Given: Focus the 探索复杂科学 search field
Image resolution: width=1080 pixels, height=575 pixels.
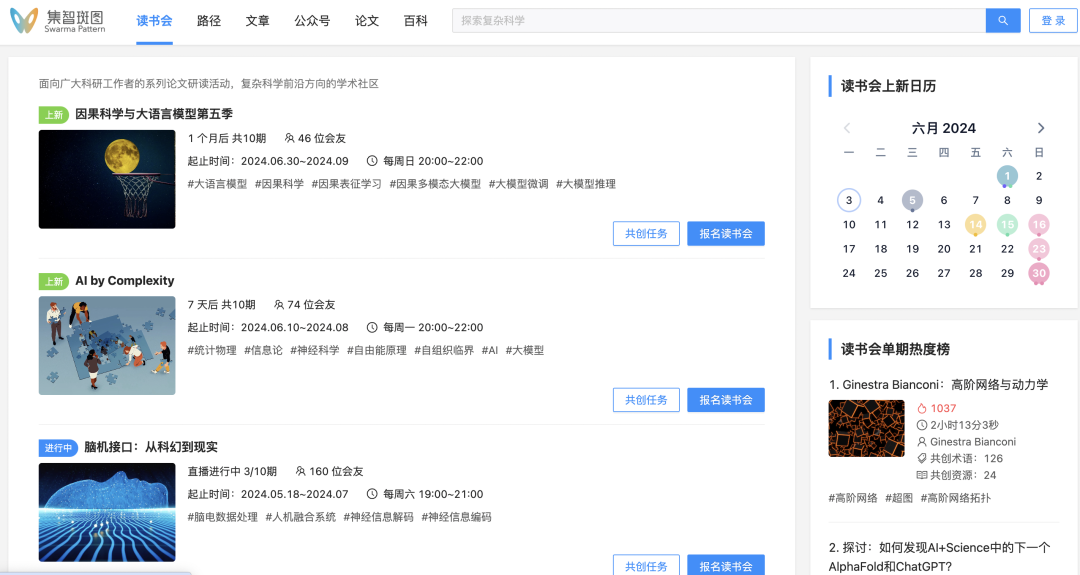Looking at the screenshot, I should [x=718, y=21].
